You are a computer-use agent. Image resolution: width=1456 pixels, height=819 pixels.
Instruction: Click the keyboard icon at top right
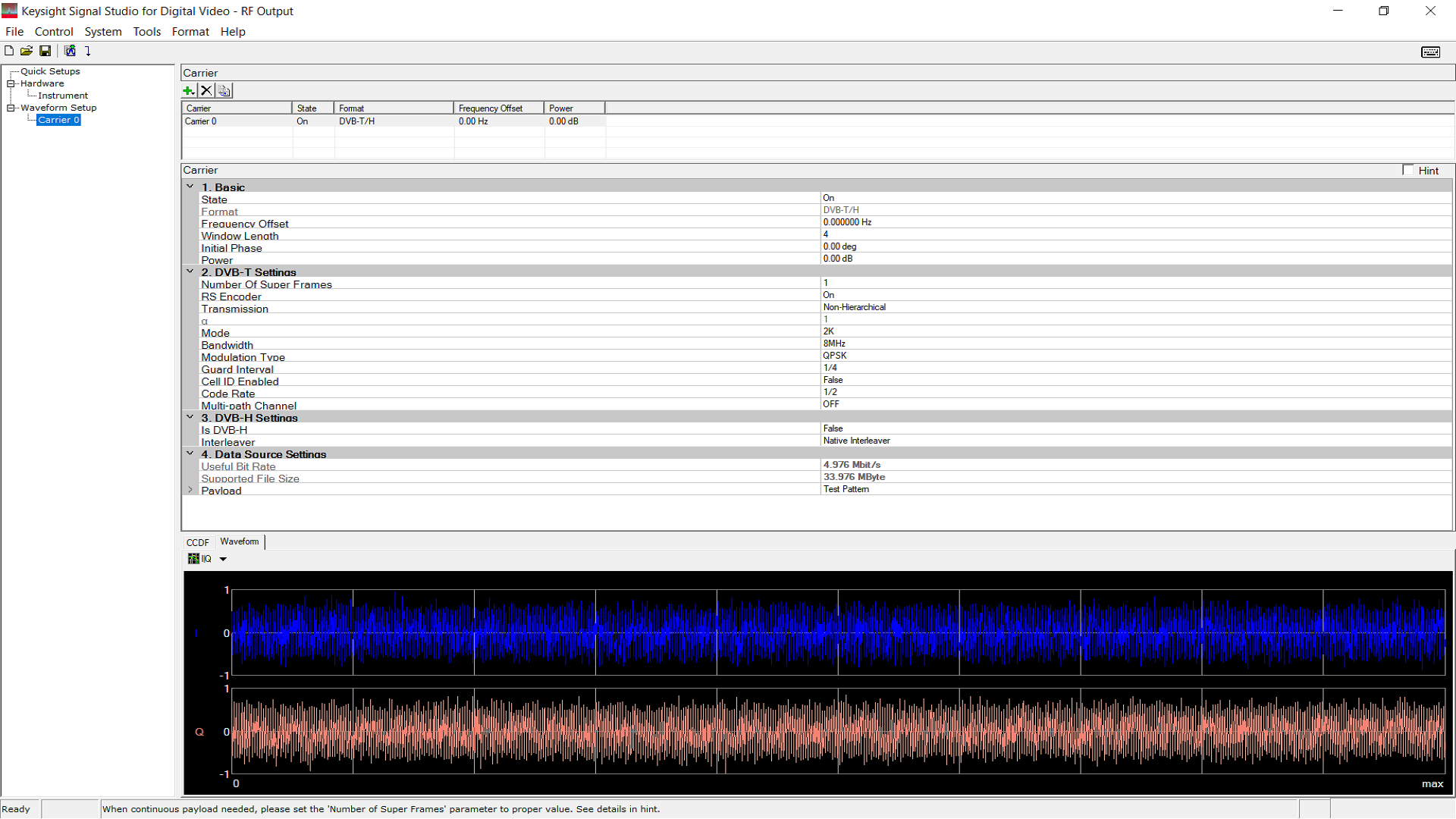click(x=1430, y=52)
